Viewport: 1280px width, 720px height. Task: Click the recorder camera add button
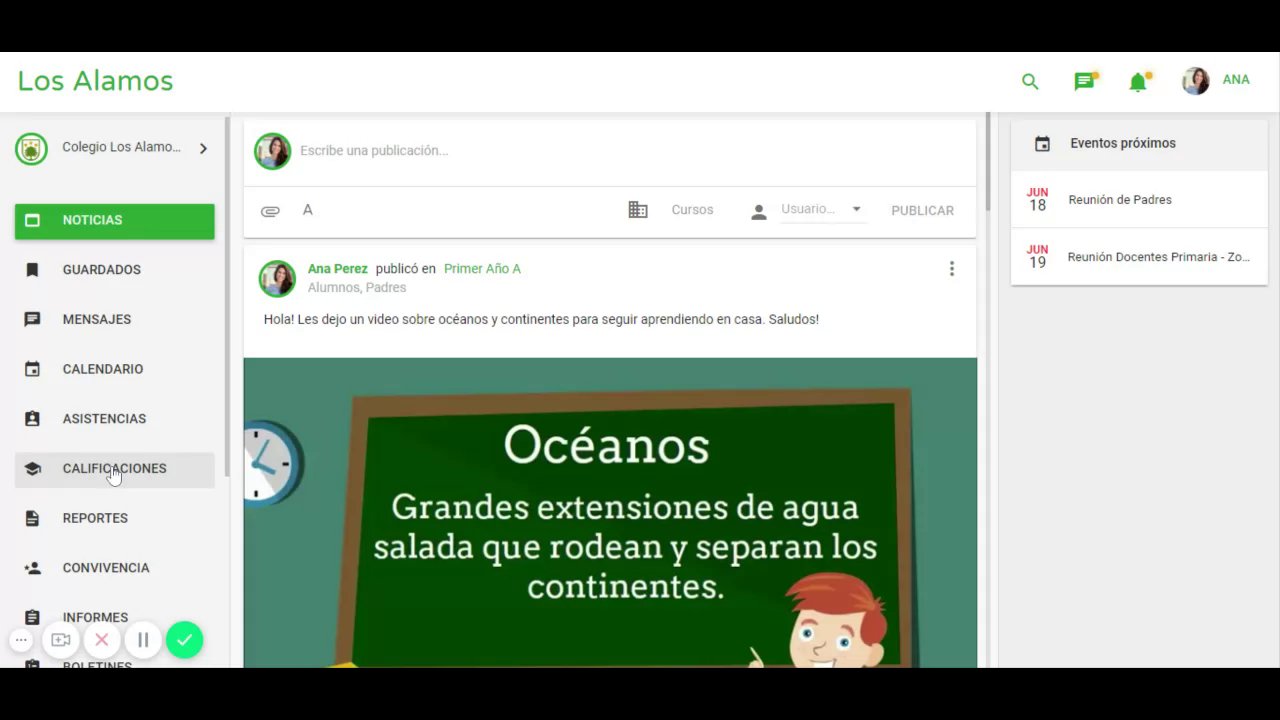[61, 640]
